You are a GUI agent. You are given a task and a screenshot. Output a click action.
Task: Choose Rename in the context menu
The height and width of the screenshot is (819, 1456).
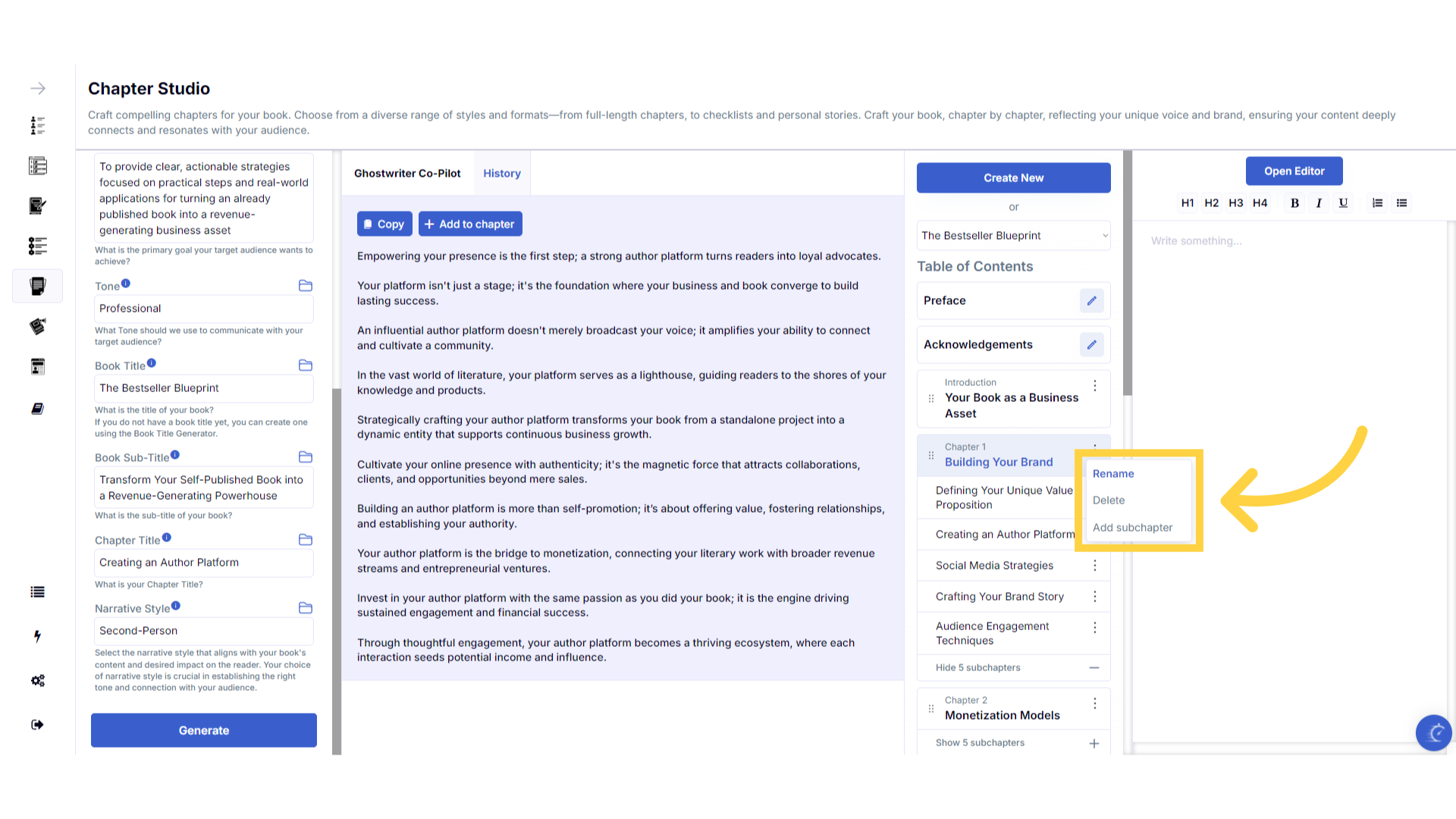click(x=1112, y=474)
